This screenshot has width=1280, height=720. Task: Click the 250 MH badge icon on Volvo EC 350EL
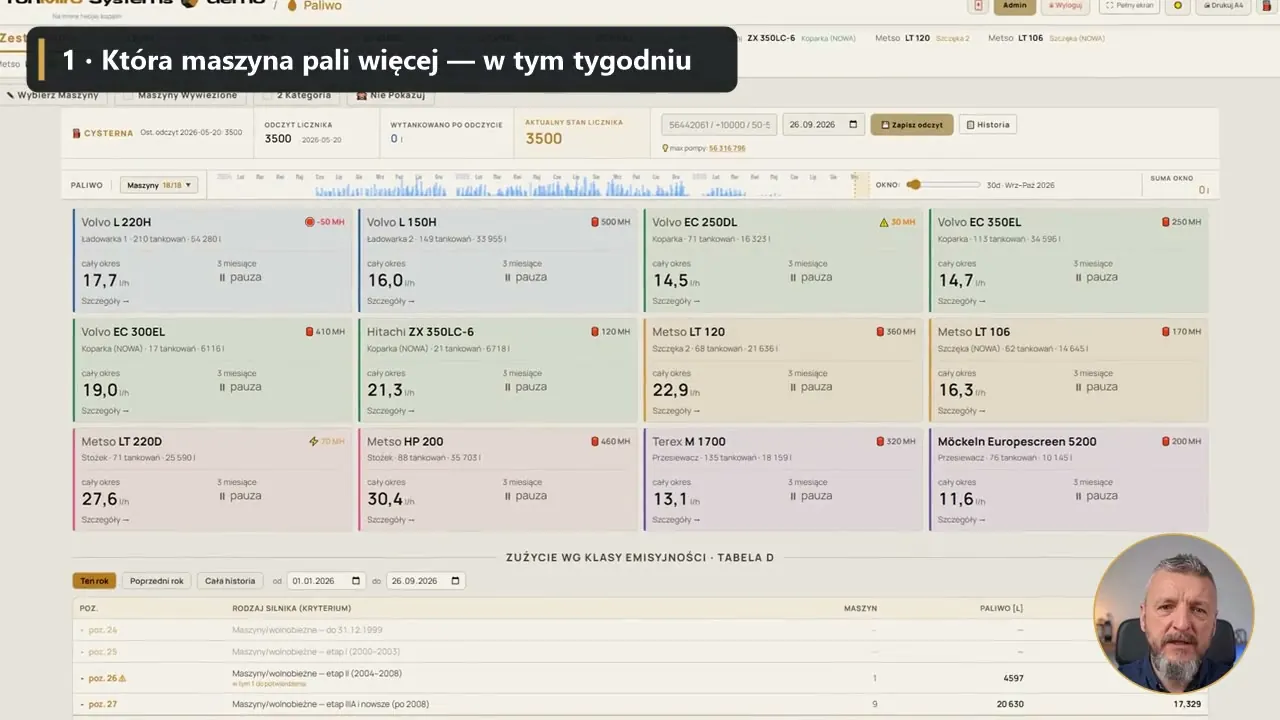1166,222
